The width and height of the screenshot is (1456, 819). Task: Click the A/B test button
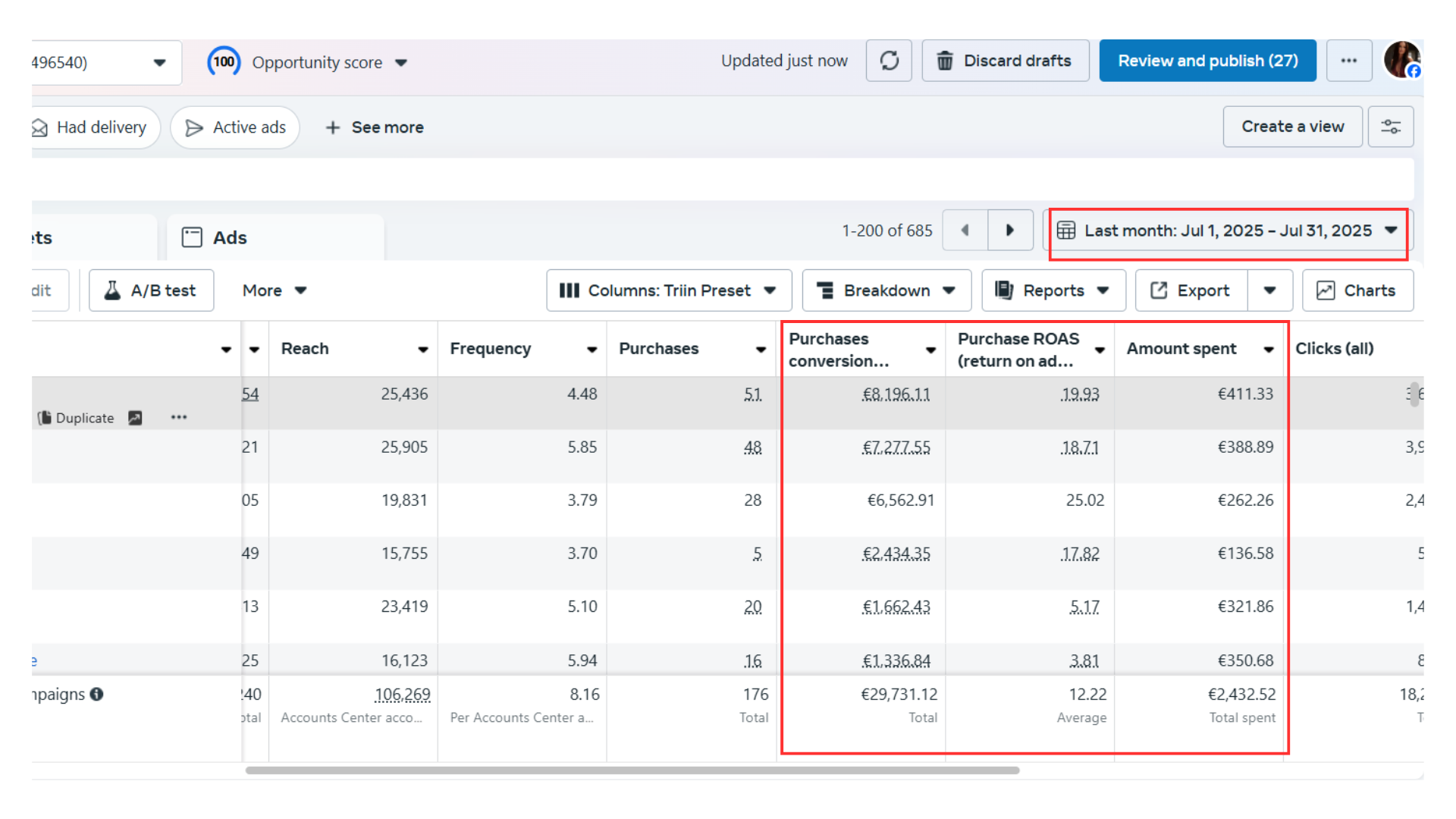pos(151,290)
